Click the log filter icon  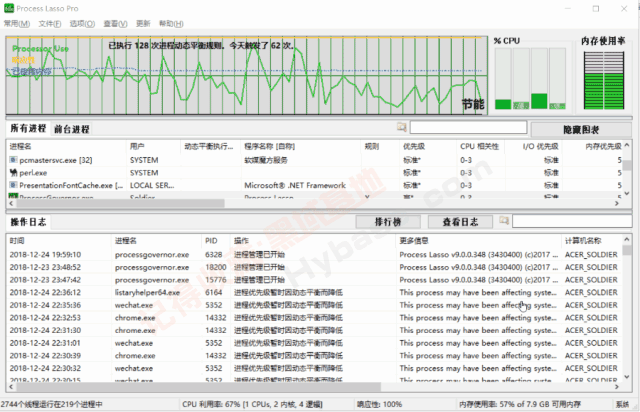504,220
